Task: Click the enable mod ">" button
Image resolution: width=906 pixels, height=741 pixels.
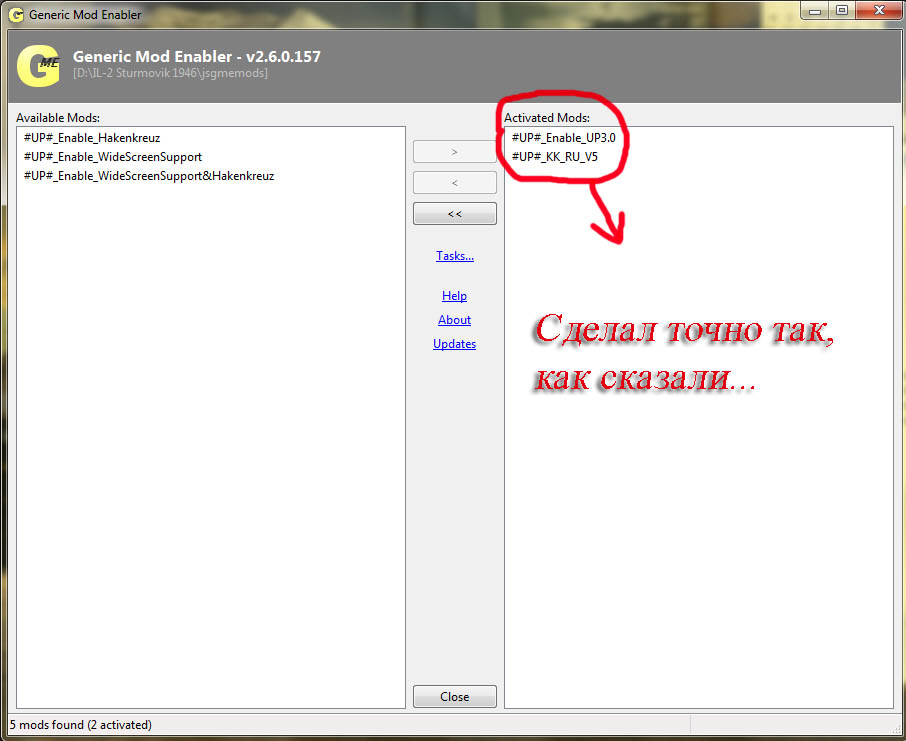Action: 455,152
